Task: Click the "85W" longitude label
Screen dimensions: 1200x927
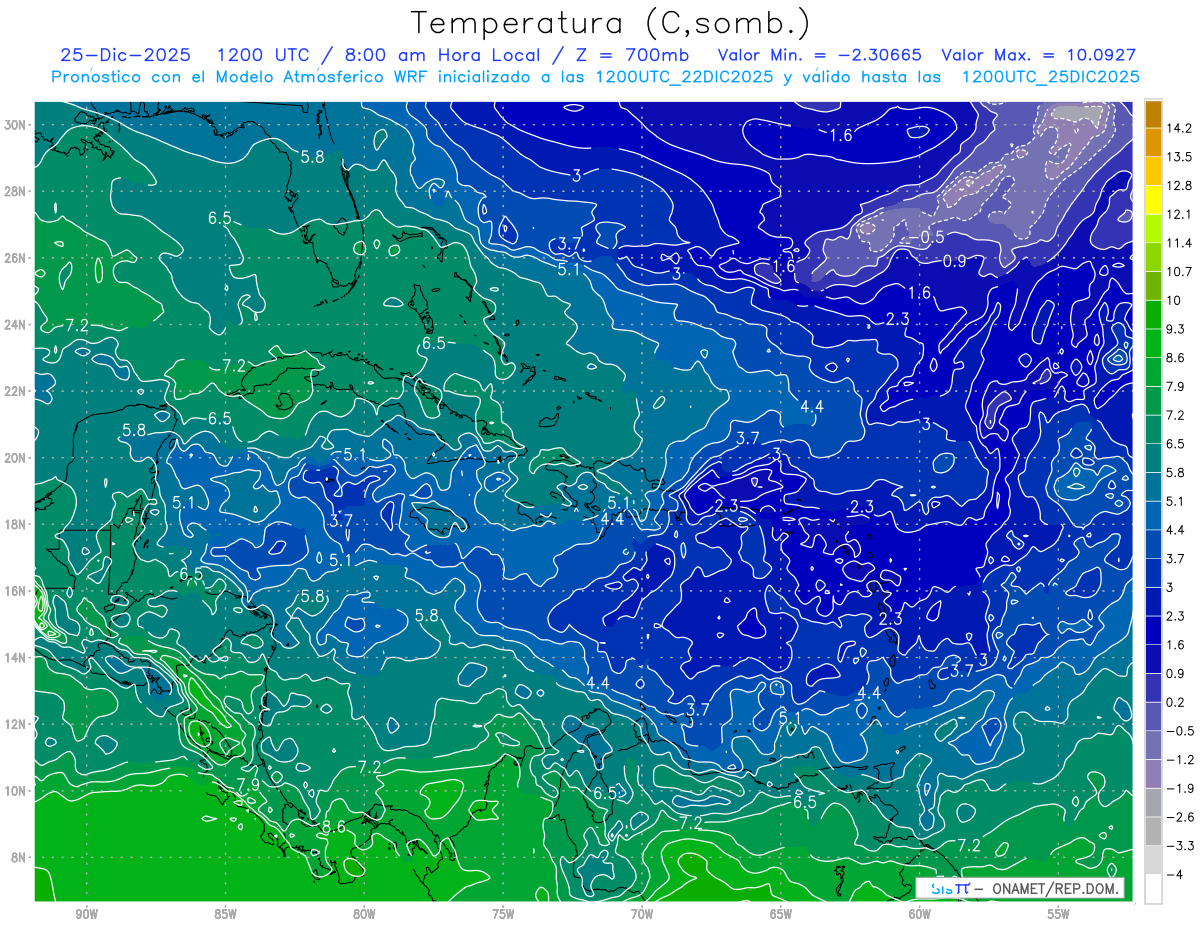Action: pos(226,915)
